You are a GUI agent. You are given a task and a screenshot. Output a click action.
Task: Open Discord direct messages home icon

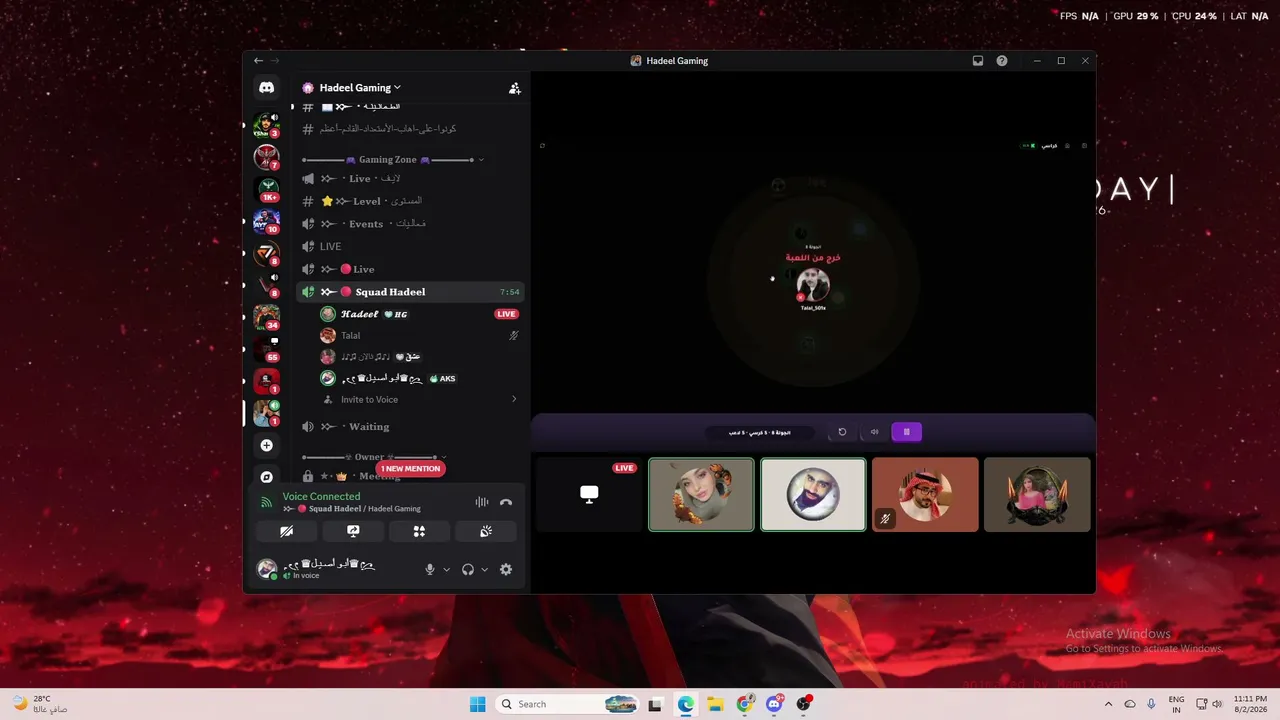(266, 88)
